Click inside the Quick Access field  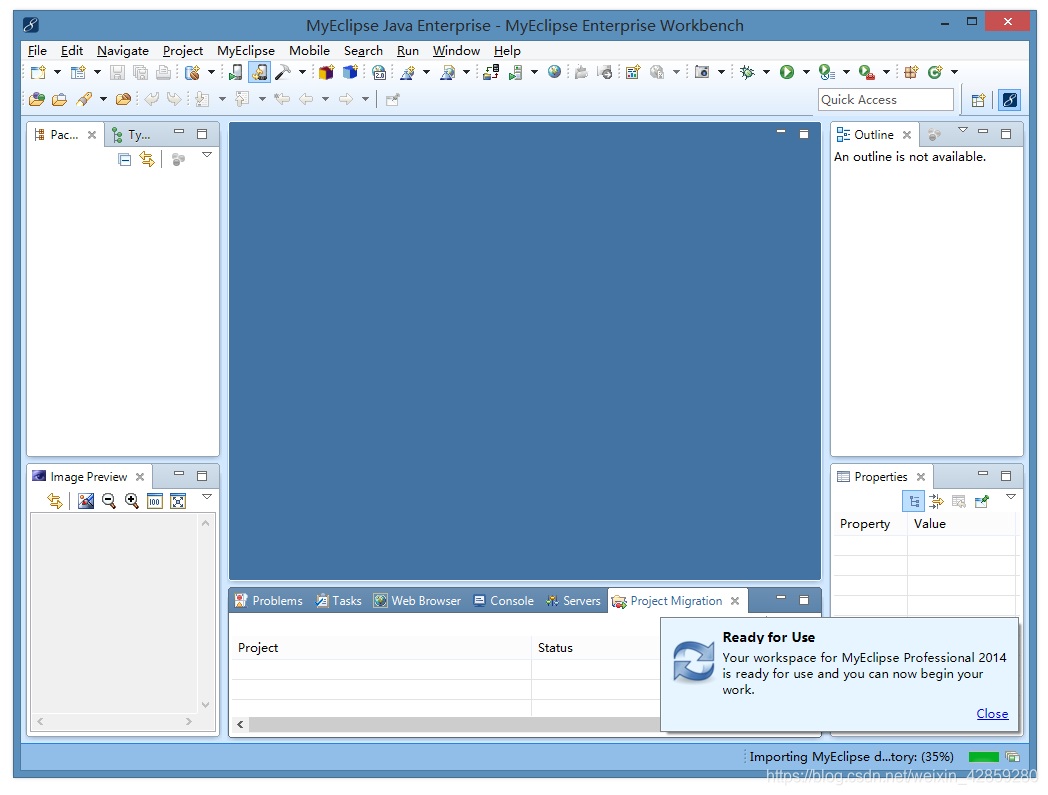[884, 99]
